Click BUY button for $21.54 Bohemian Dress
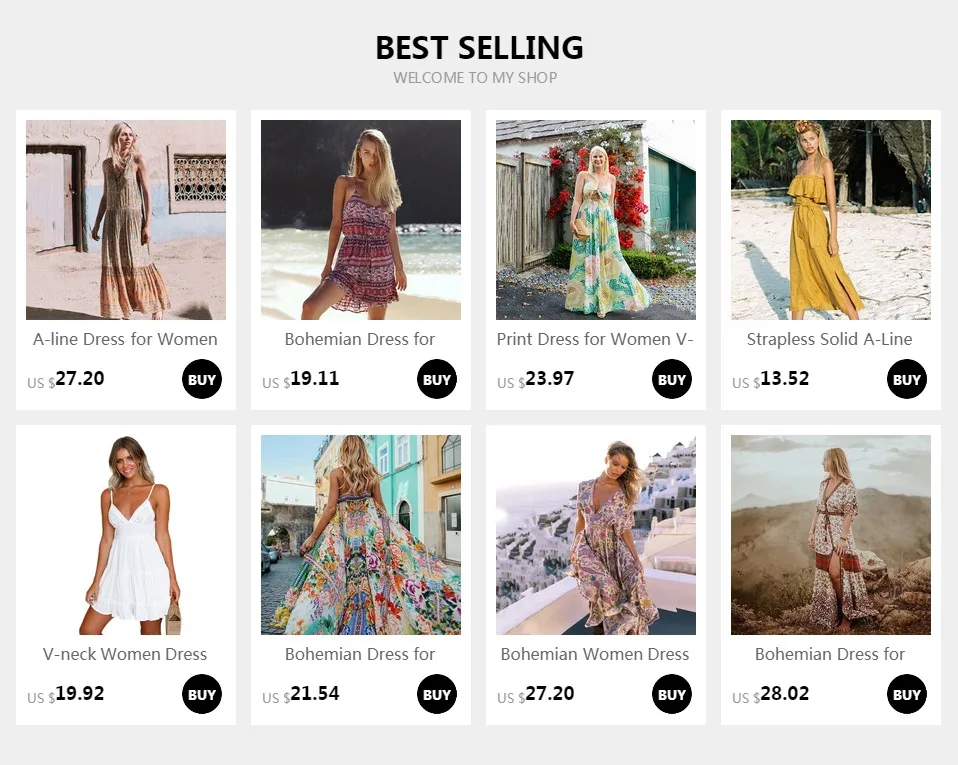Image resolution: width=958 pixels, height=765 pixels. tap(437, 694)
